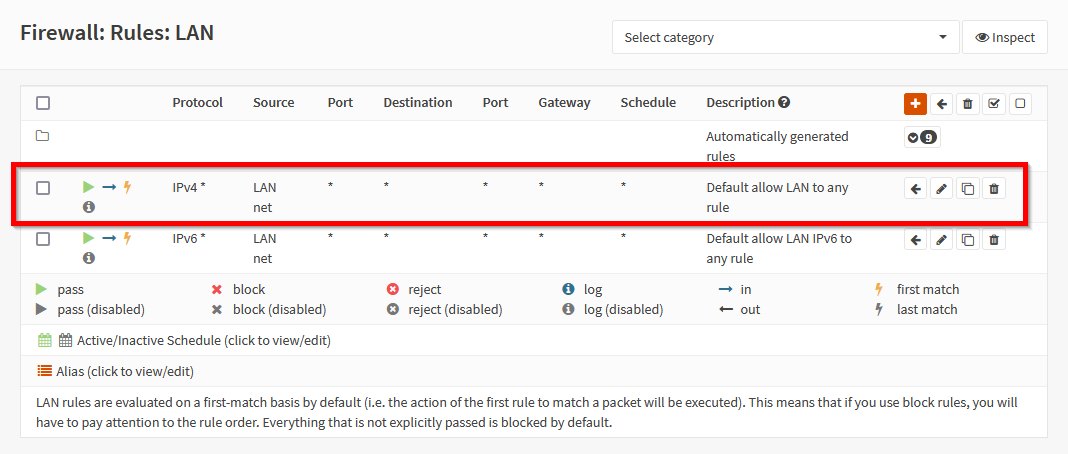Edit the IPv4 LAN rule with pencil icon

pos(942,188)
